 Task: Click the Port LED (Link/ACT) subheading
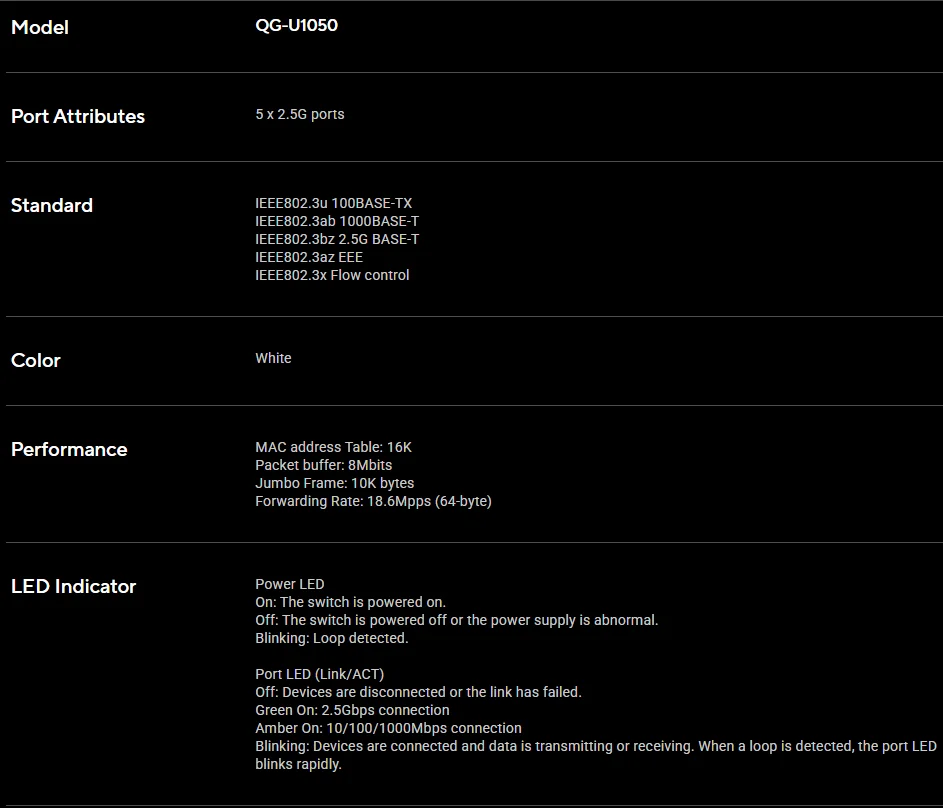[319, 675]
